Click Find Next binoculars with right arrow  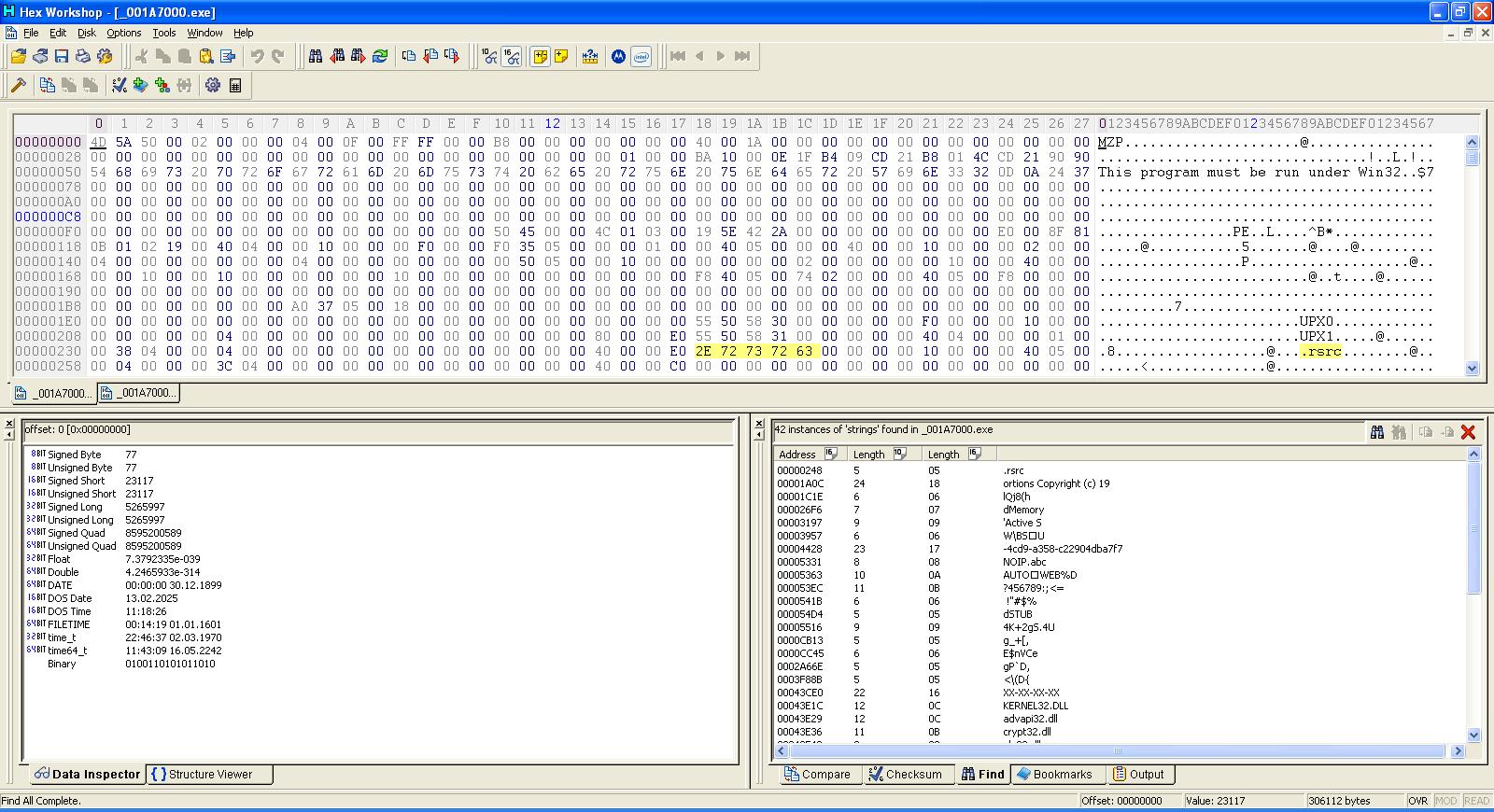tap(359, 56)
